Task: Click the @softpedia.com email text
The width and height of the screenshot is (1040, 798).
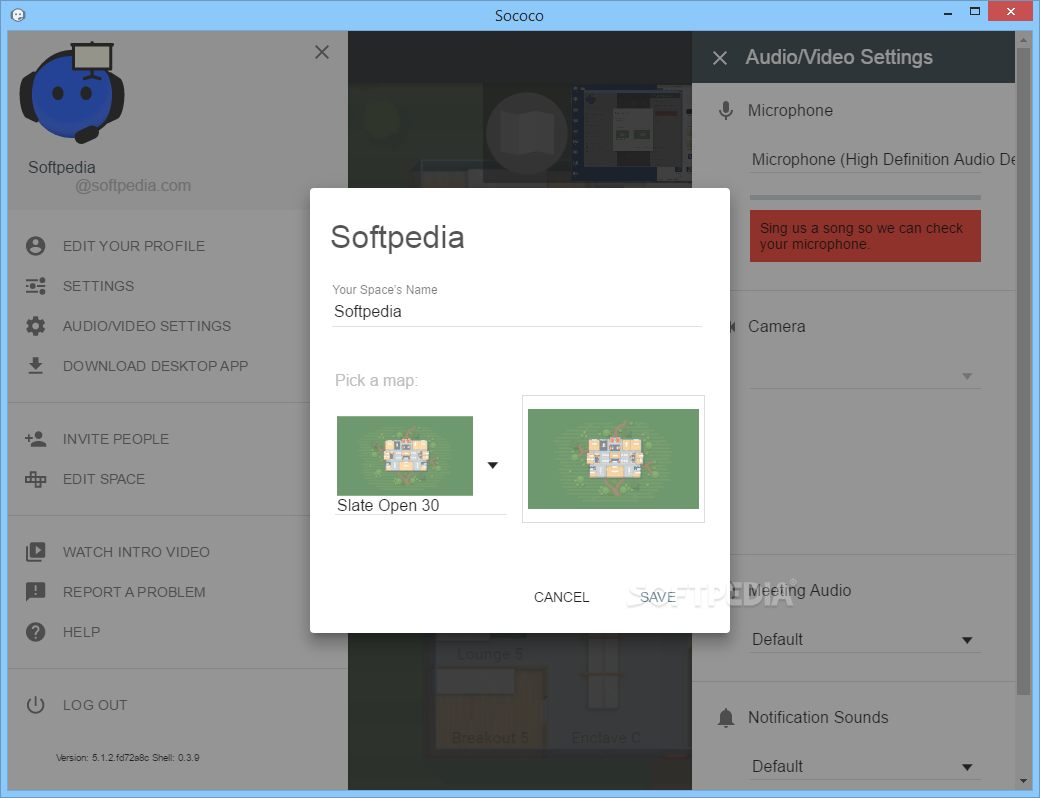Action: pyautogui.click(x=133, y=186)
